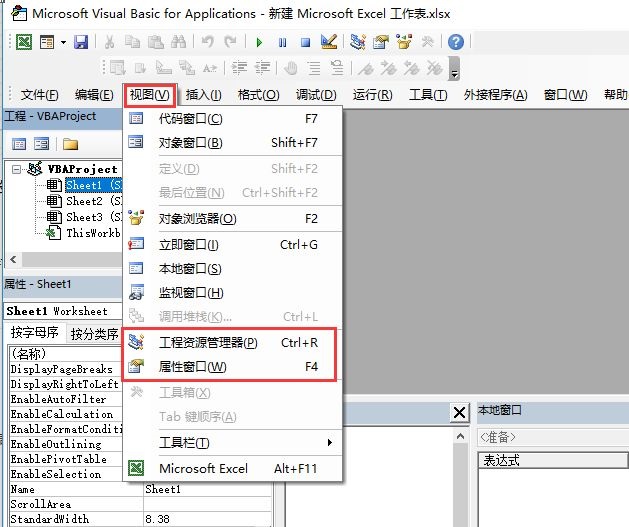This screenshot has height=527, width=629.
Task: Open Properties Window toolbar icon
Action: point(381,42)
